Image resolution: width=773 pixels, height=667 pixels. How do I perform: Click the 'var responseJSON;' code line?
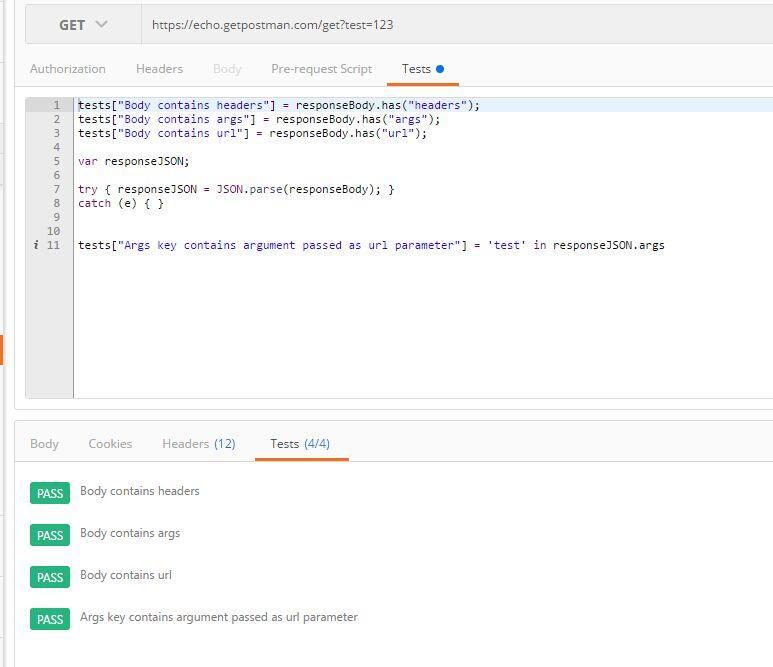pos(133,161)
